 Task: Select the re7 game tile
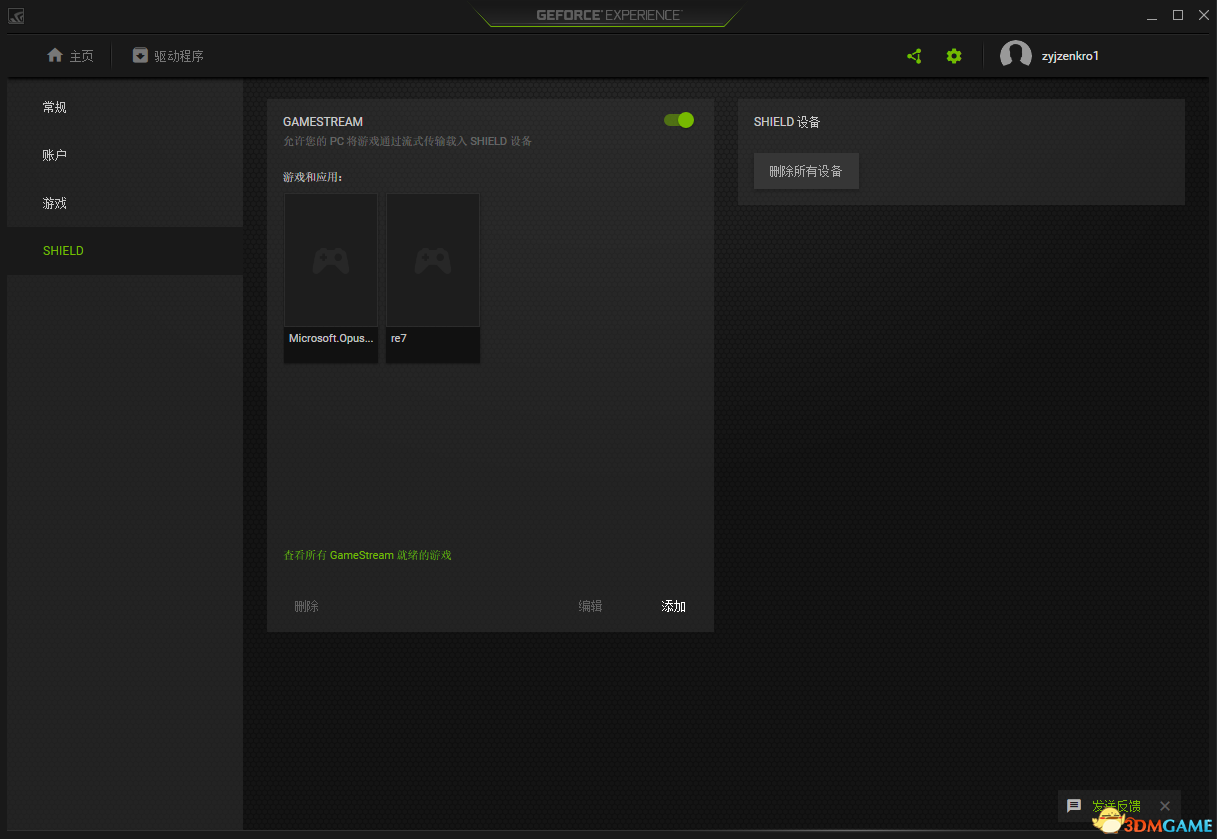pos(433,278)
